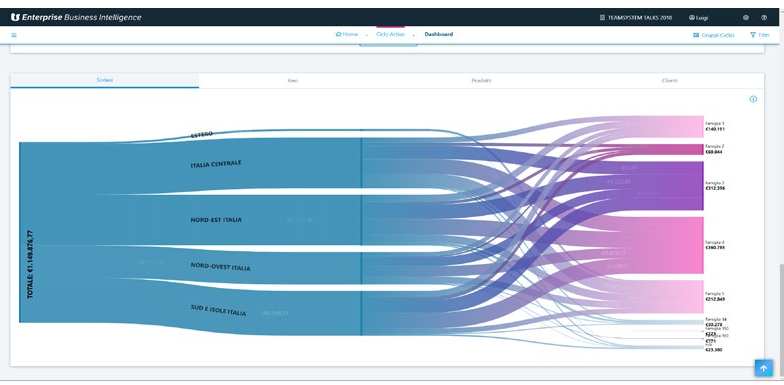The height and width of the screenshot is (385, 784).
Task: Click the Famiglia 3 €312.356 label
Action: click(x=715, y=186)
